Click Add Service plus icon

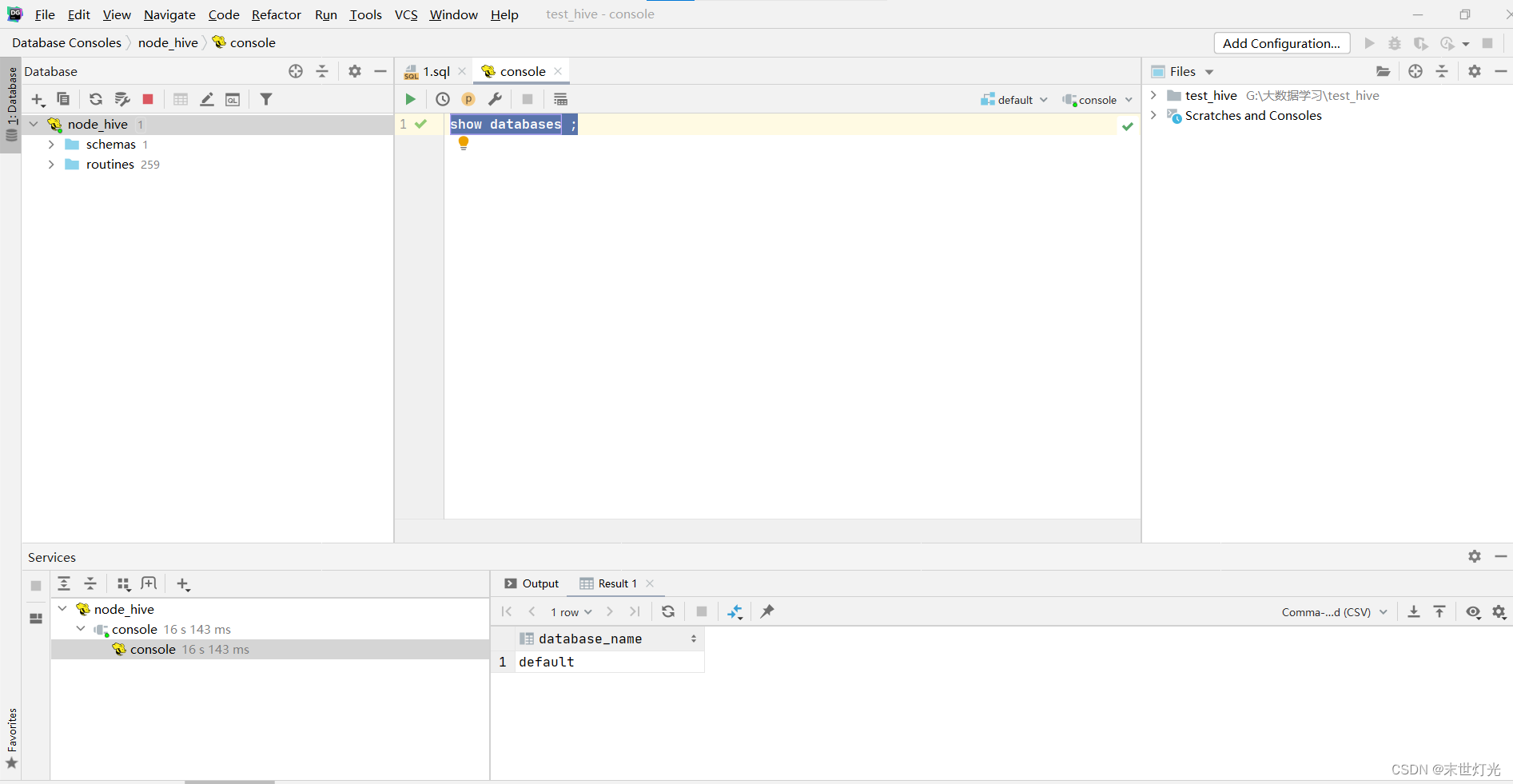pos(183,584)
